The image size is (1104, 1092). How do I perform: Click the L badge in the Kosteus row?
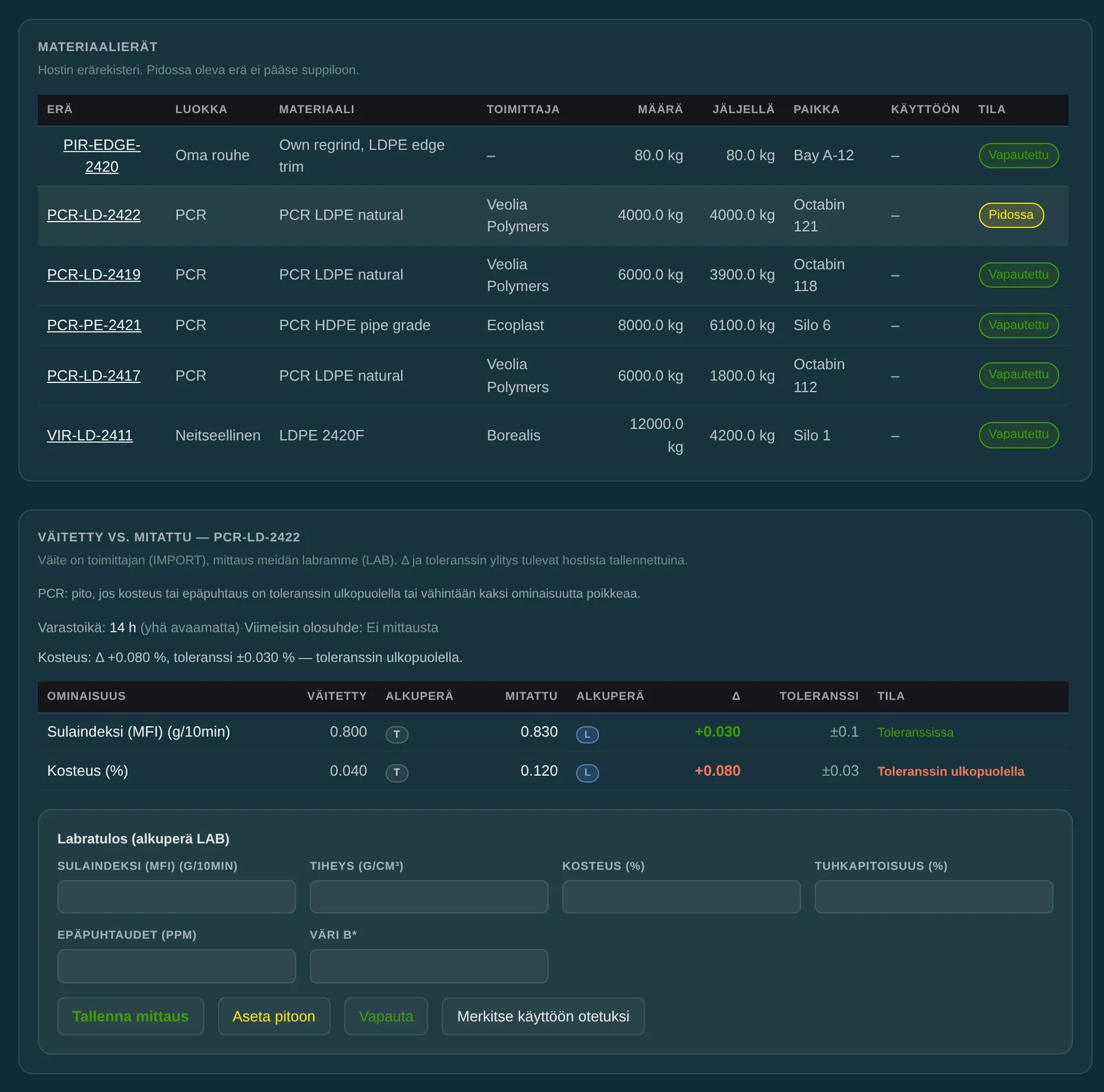tap(587, 772)
